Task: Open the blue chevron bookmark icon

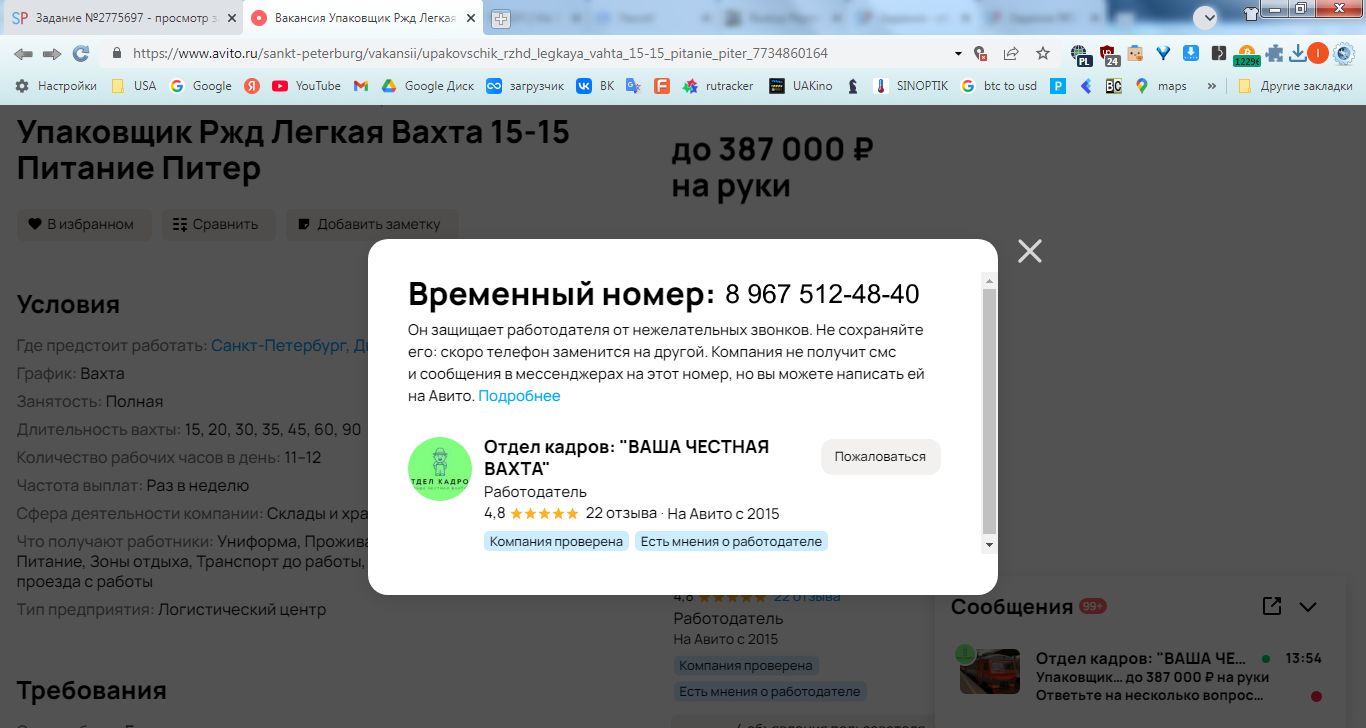Action: [x=1085, y=86]
